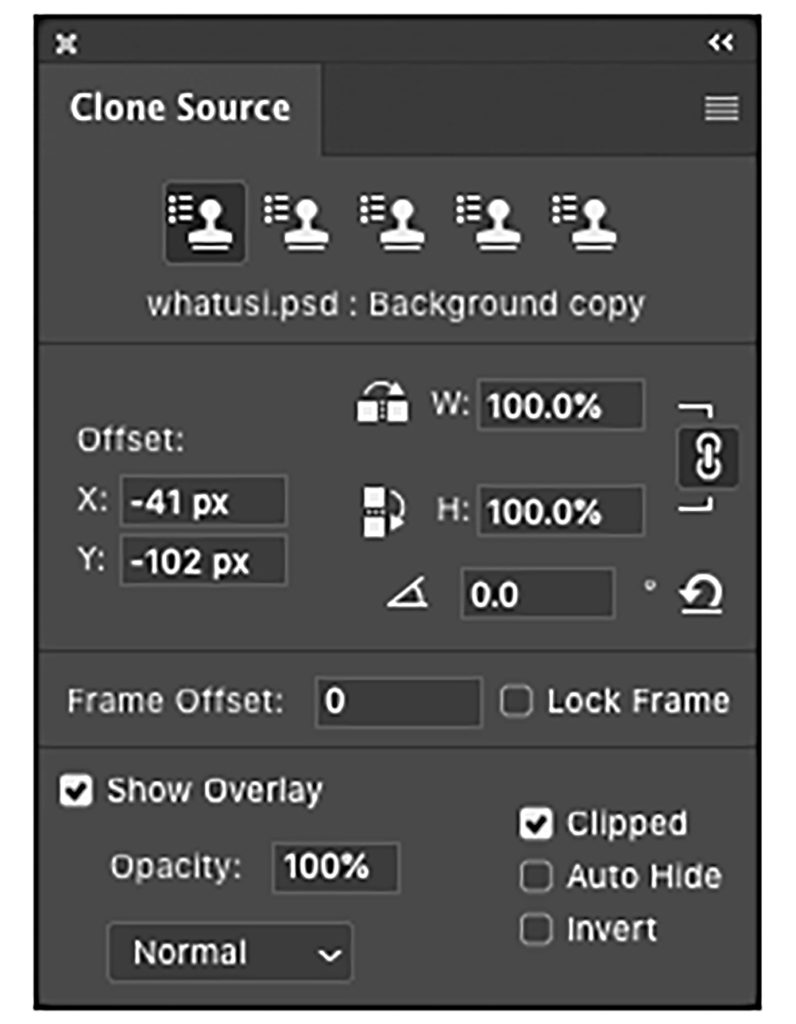Select the first clone source preset
The height and width of the screenshot is (1024, 796).
coord(206,222)
